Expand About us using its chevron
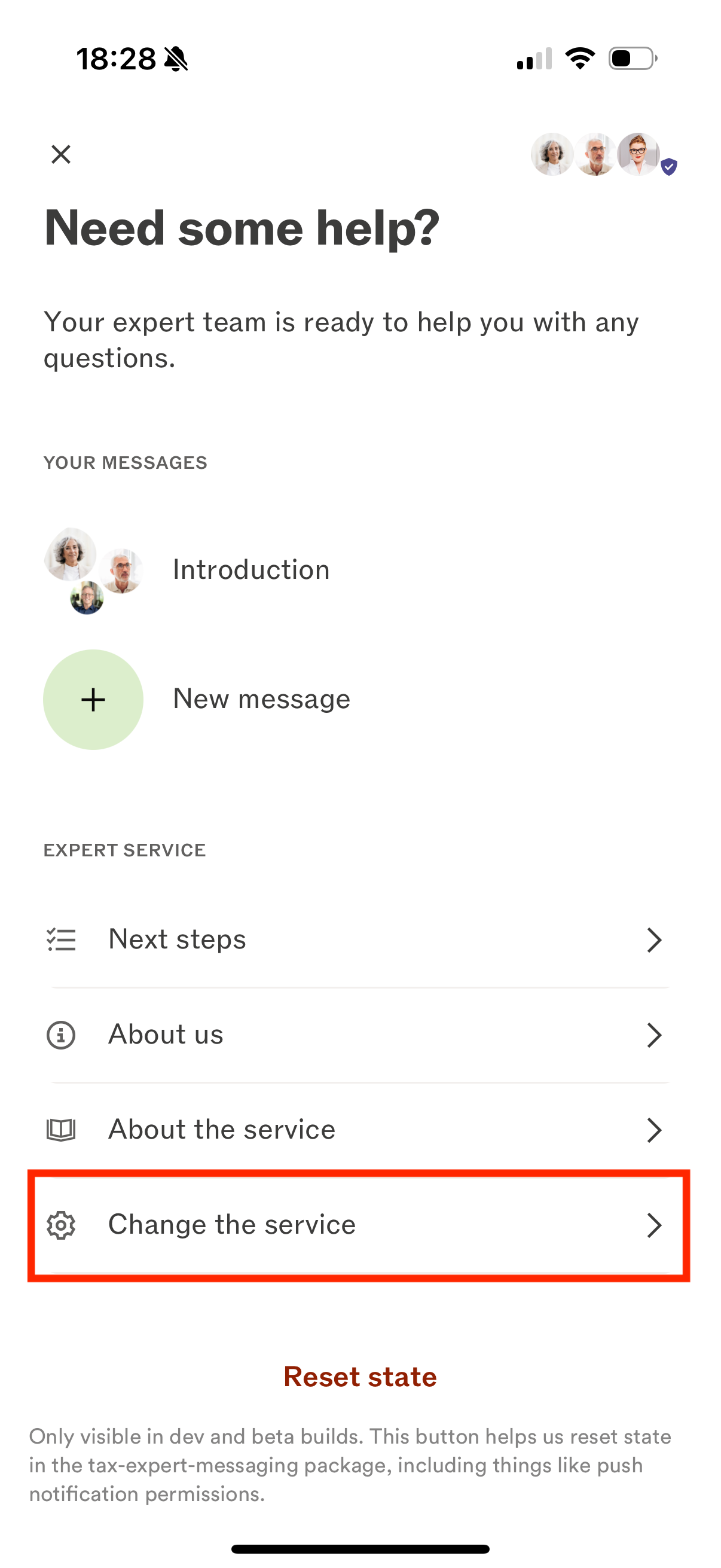The image size is (721, 1568). pyautogui.click(x=654, y=1035)
